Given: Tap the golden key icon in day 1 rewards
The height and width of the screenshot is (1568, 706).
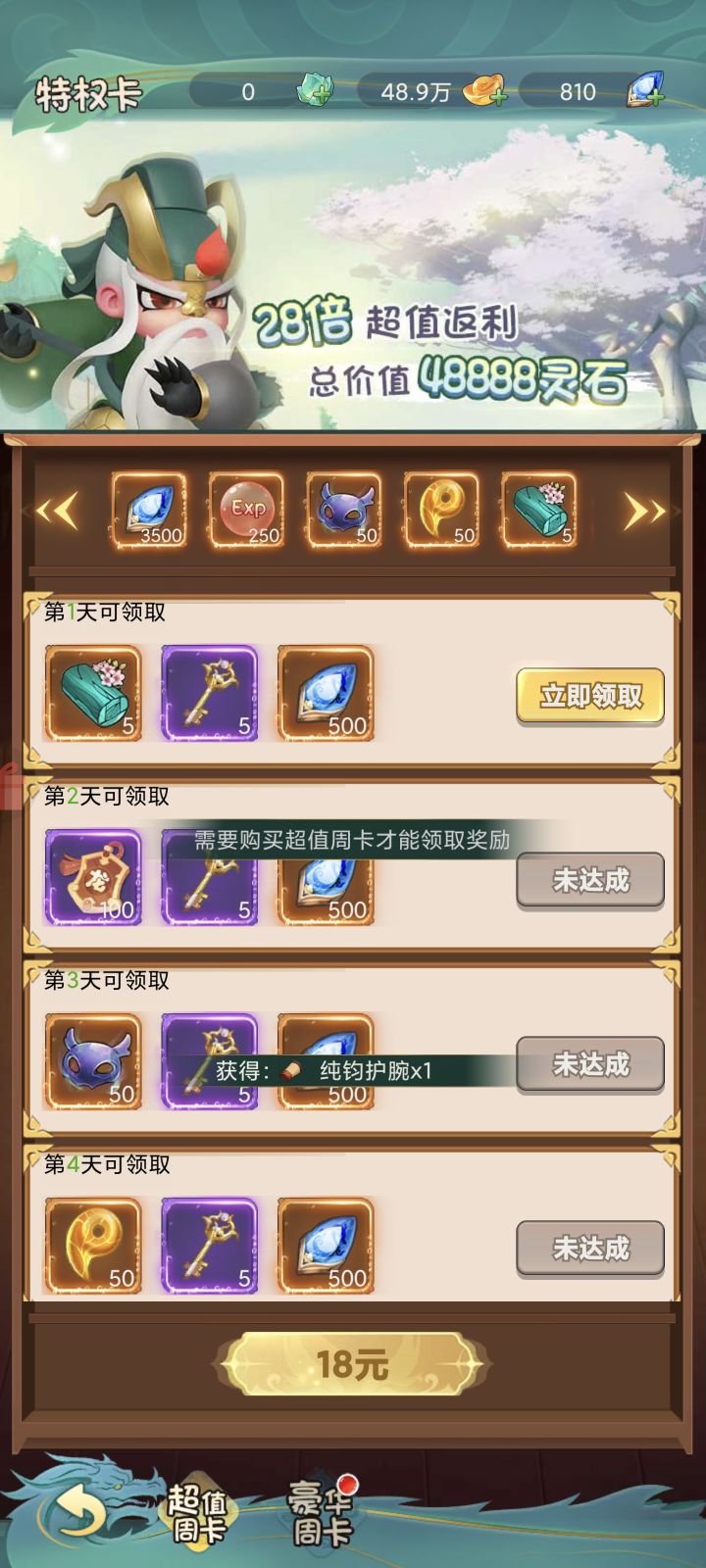Looking at the screenshot, I should [210, 693].
